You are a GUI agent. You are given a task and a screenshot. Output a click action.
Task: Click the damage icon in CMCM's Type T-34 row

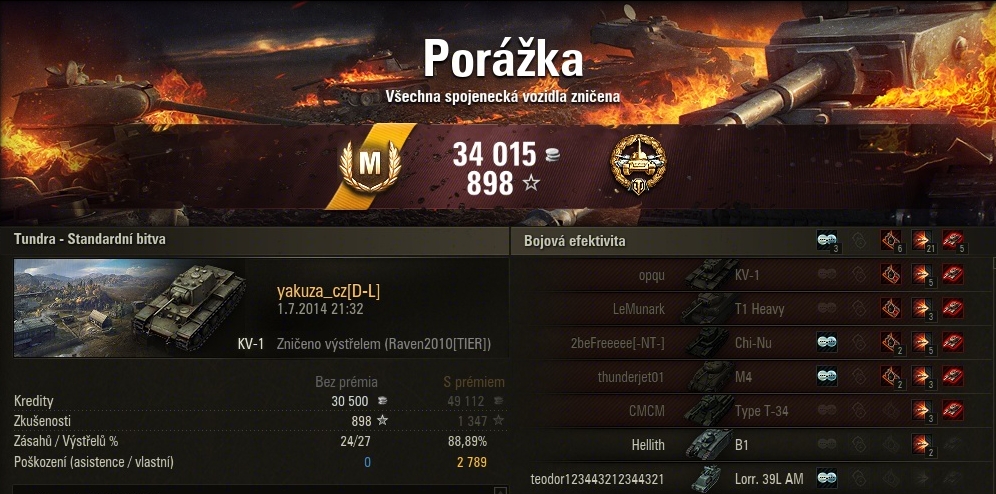pos(922,410)
